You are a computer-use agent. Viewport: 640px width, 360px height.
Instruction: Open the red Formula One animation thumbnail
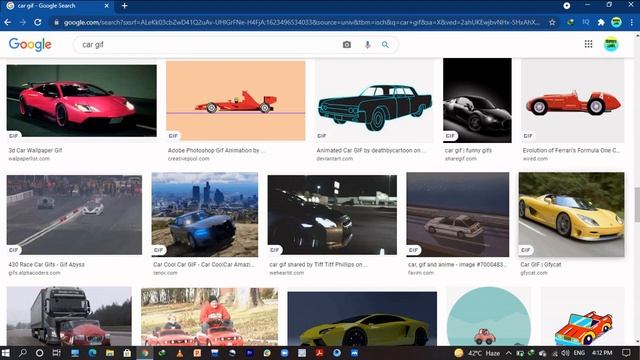point(236,101)
